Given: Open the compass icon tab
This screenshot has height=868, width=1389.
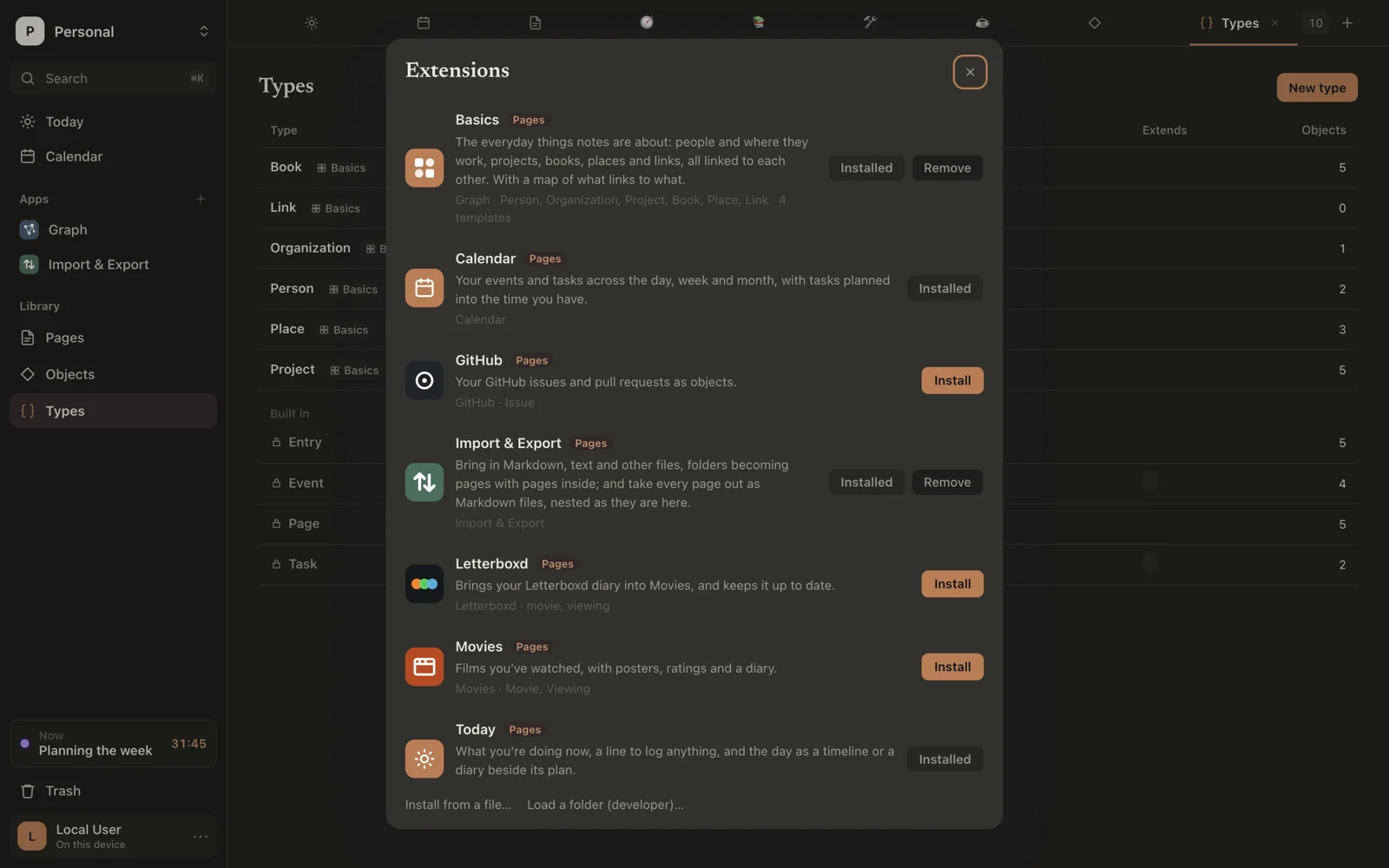Looking at the screenshot, I should click(x=647, y=23).
